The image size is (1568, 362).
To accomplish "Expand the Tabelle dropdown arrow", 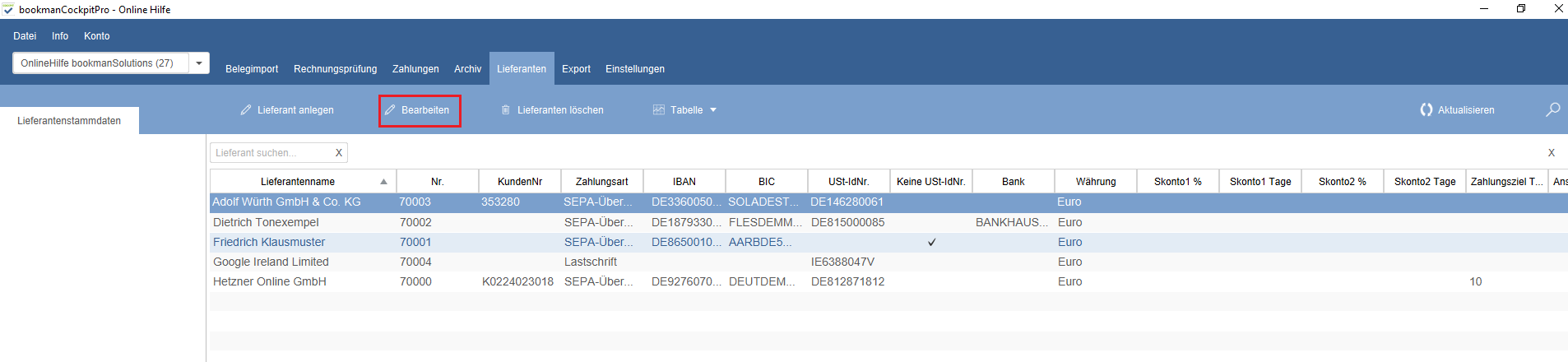I will 713,110.
